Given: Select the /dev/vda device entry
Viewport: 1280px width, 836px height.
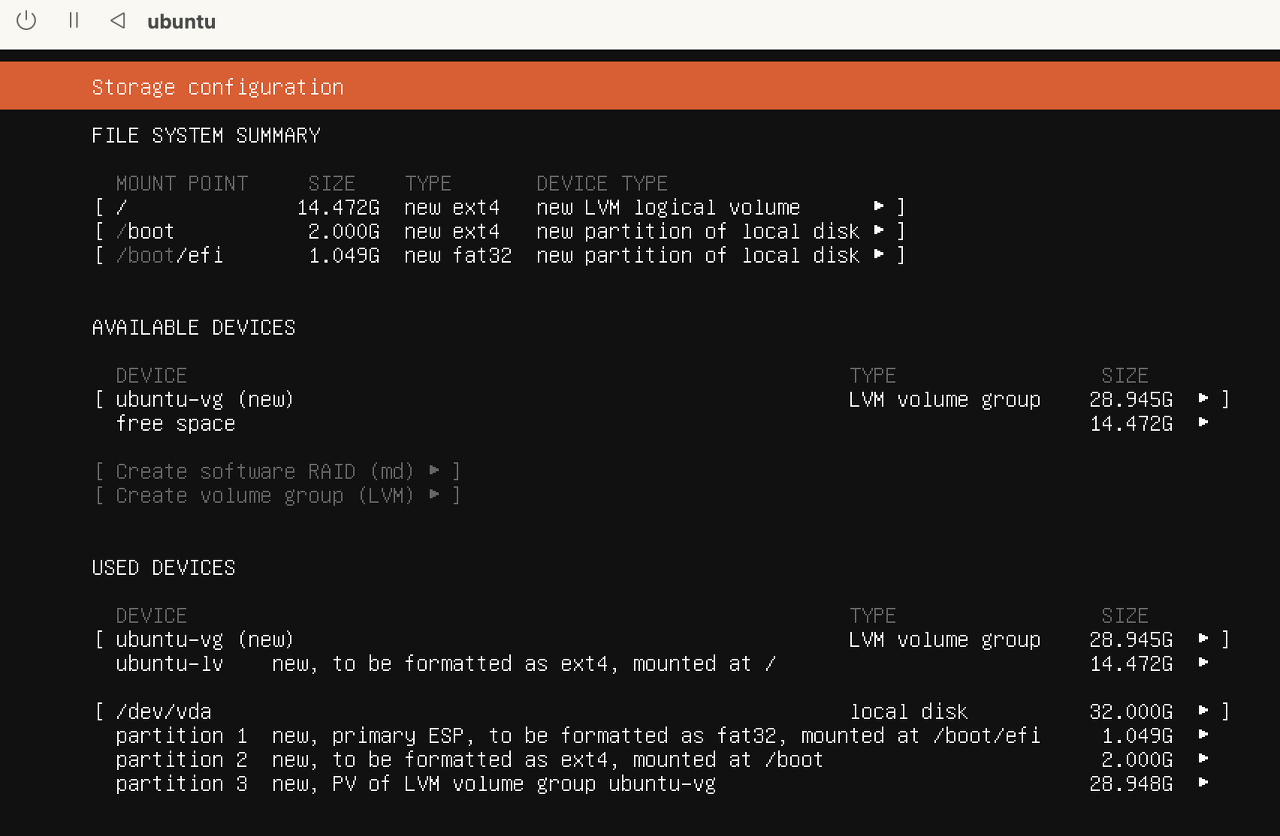Looking at the screenshot, I should point(662,712).
